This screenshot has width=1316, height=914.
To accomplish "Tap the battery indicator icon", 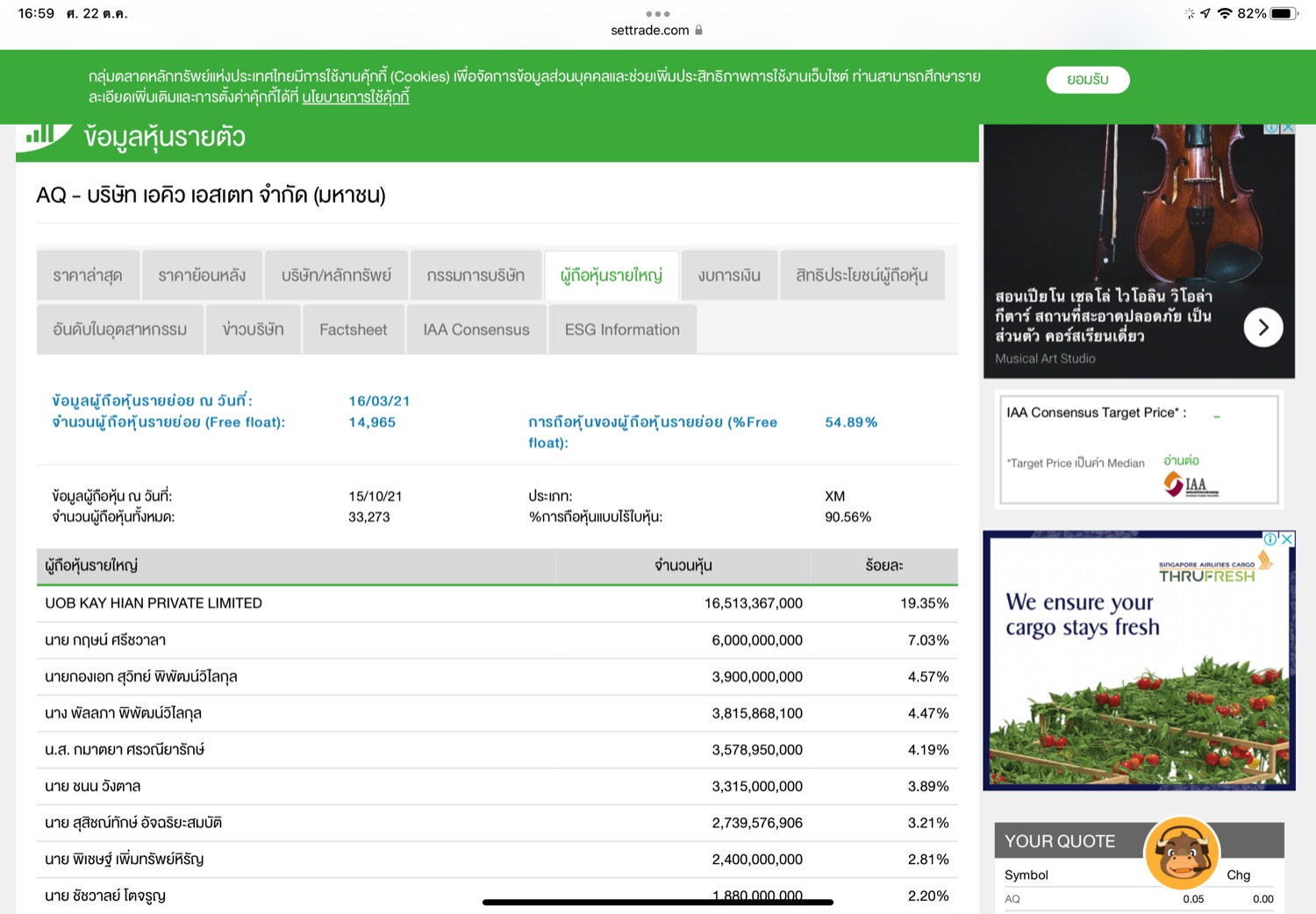I will (1284, 13).
